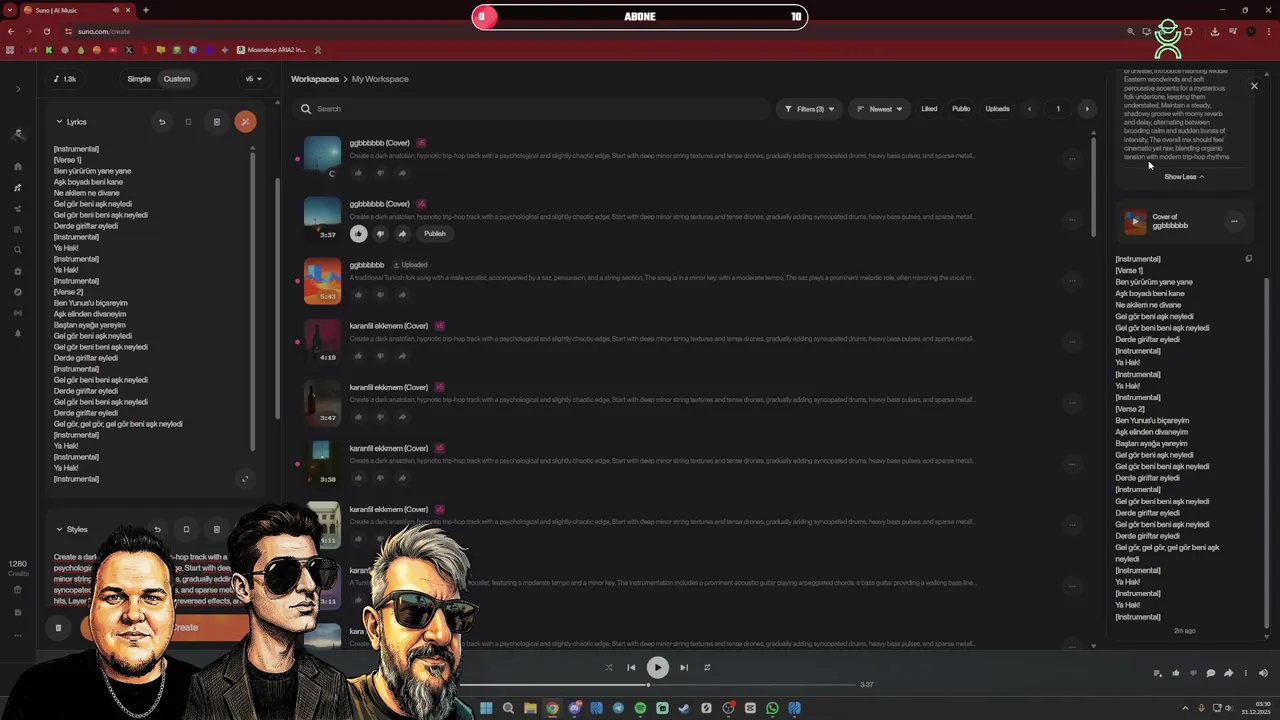This screenshot has width=1280, height=720.
Task: Skip to next track in player
Action: [x=684, y=668]
